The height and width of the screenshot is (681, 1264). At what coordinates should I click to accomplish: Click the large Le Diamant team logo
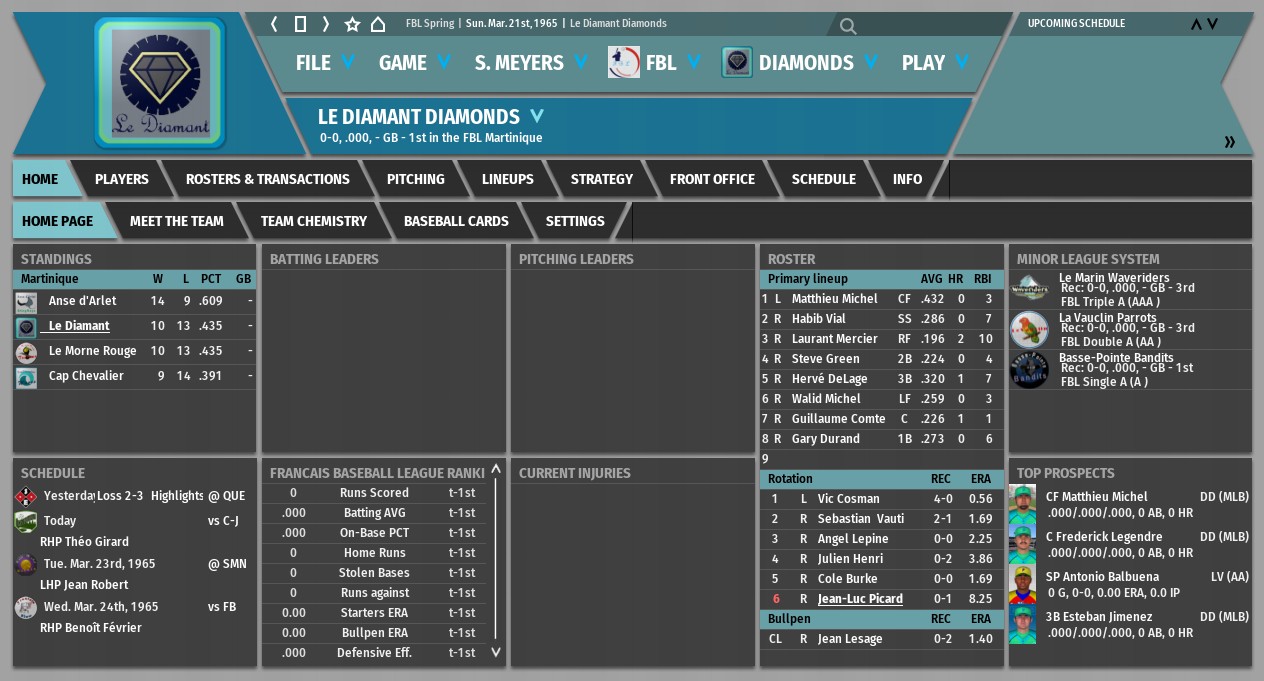[160, 83]
